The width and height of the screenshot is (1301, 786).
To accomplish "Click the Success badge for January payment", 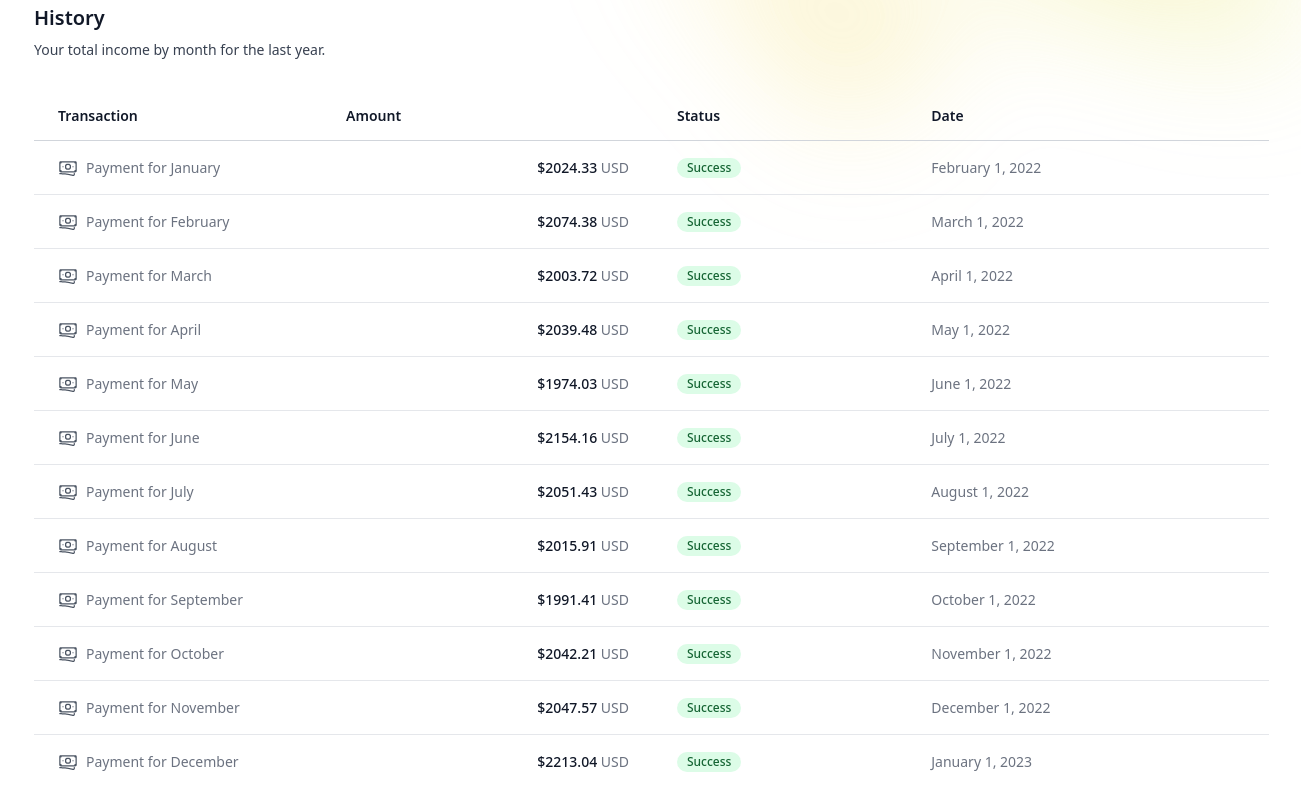I will click(x=709, y=168).
